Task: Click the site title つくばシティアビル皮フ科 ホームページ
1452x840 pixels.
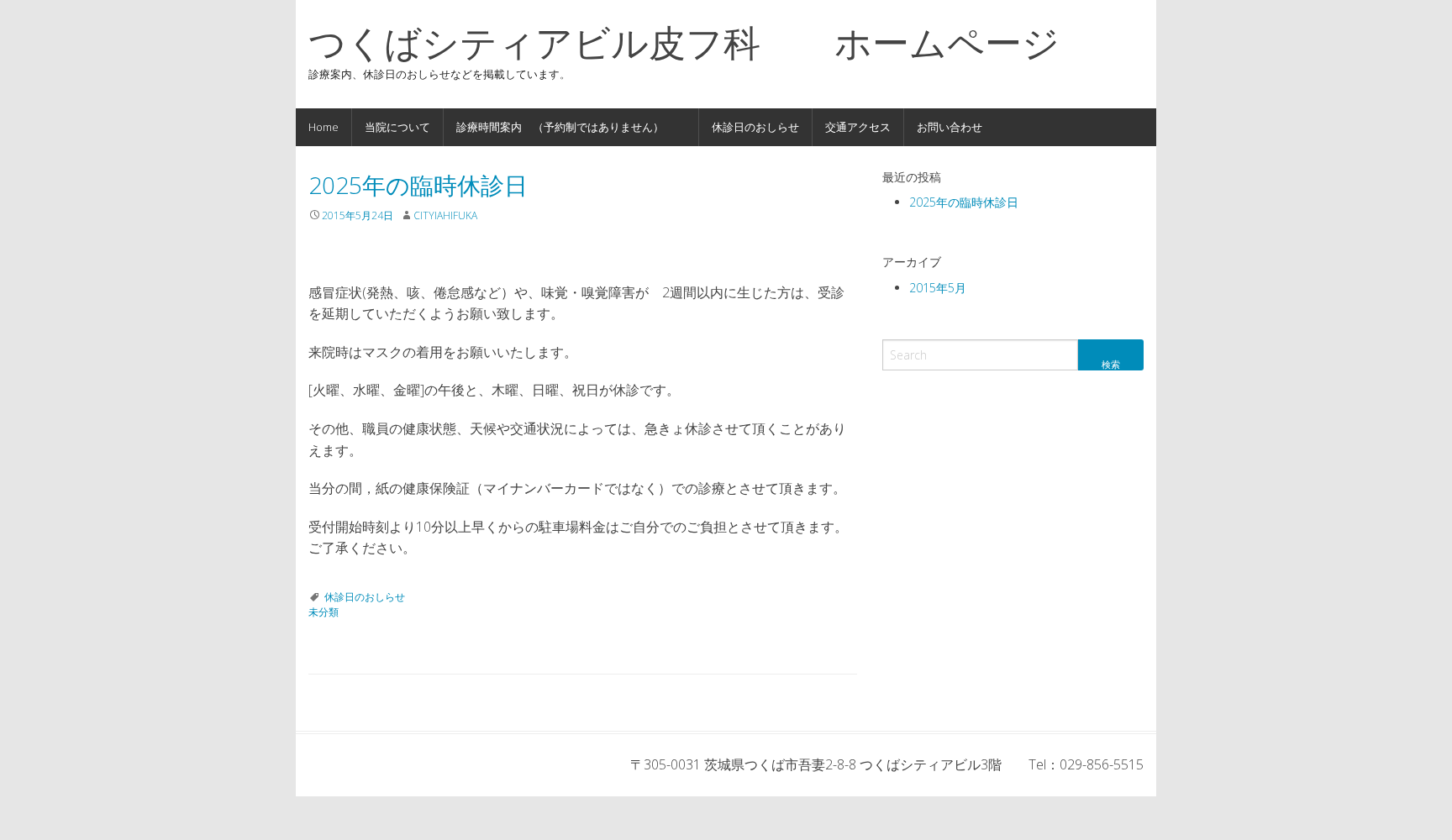Action: click(682, 44)
